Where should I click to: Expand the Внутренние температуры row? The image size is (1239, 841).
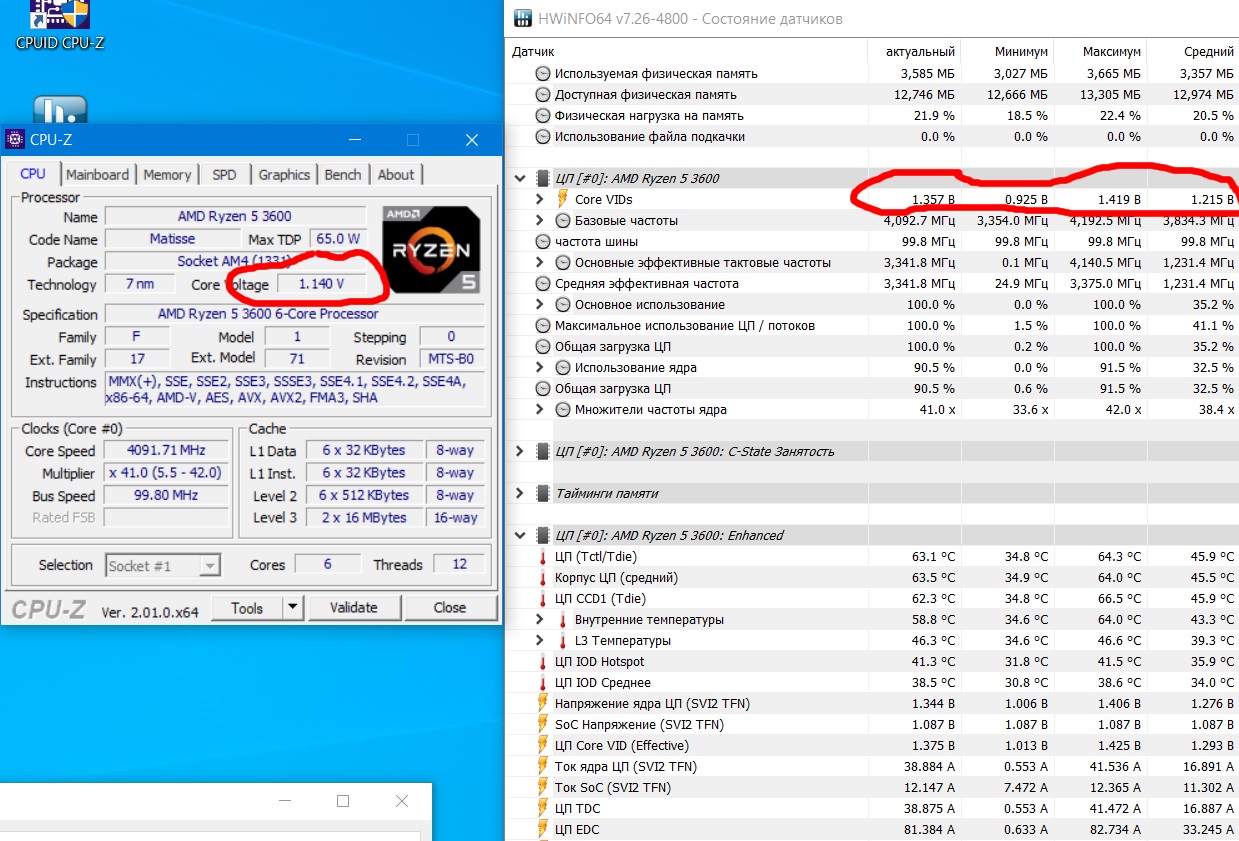click(540, 619)
